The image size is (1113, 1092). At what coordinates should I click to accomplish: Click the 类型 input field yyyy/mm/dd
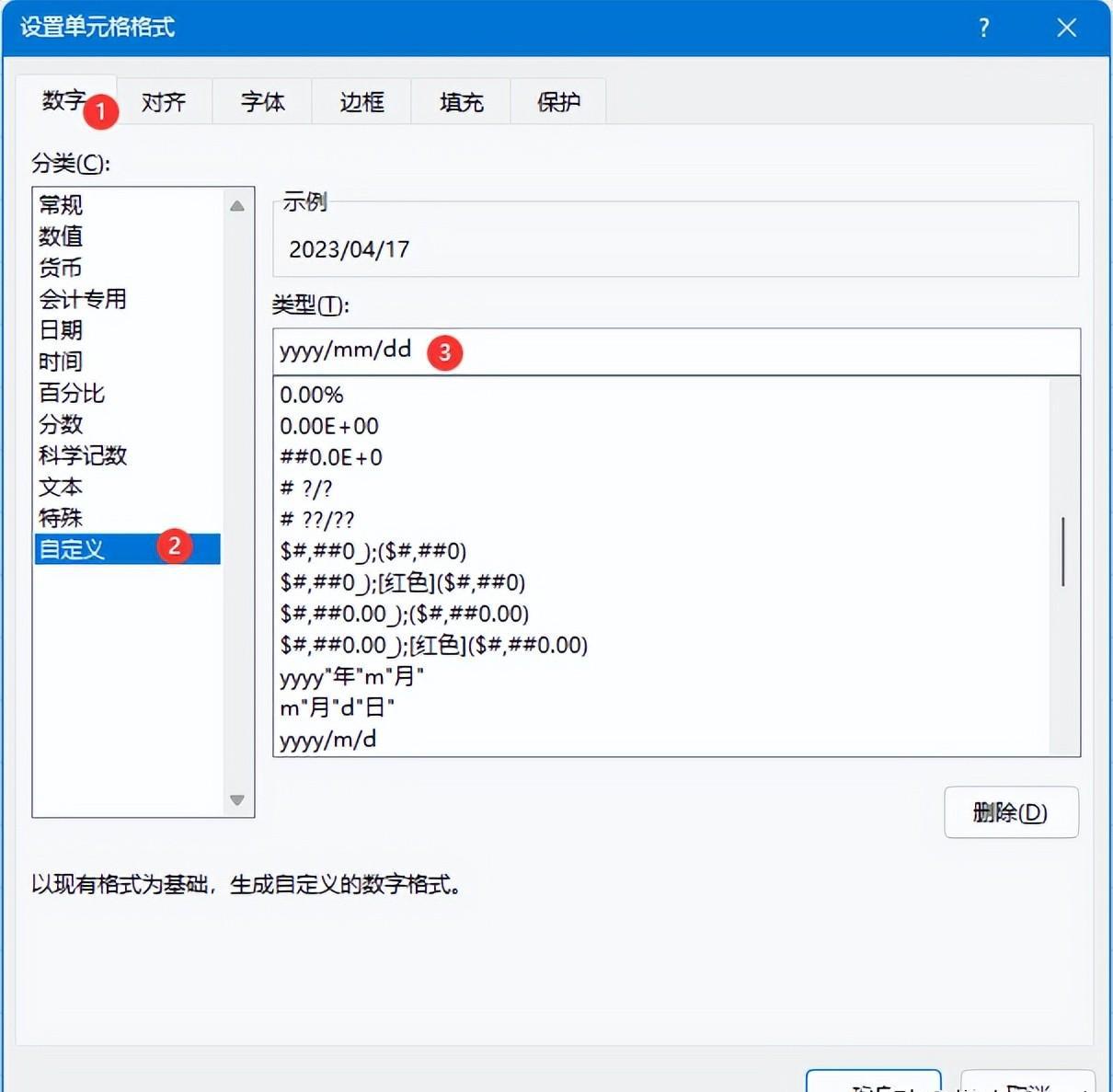pos(676,351)
